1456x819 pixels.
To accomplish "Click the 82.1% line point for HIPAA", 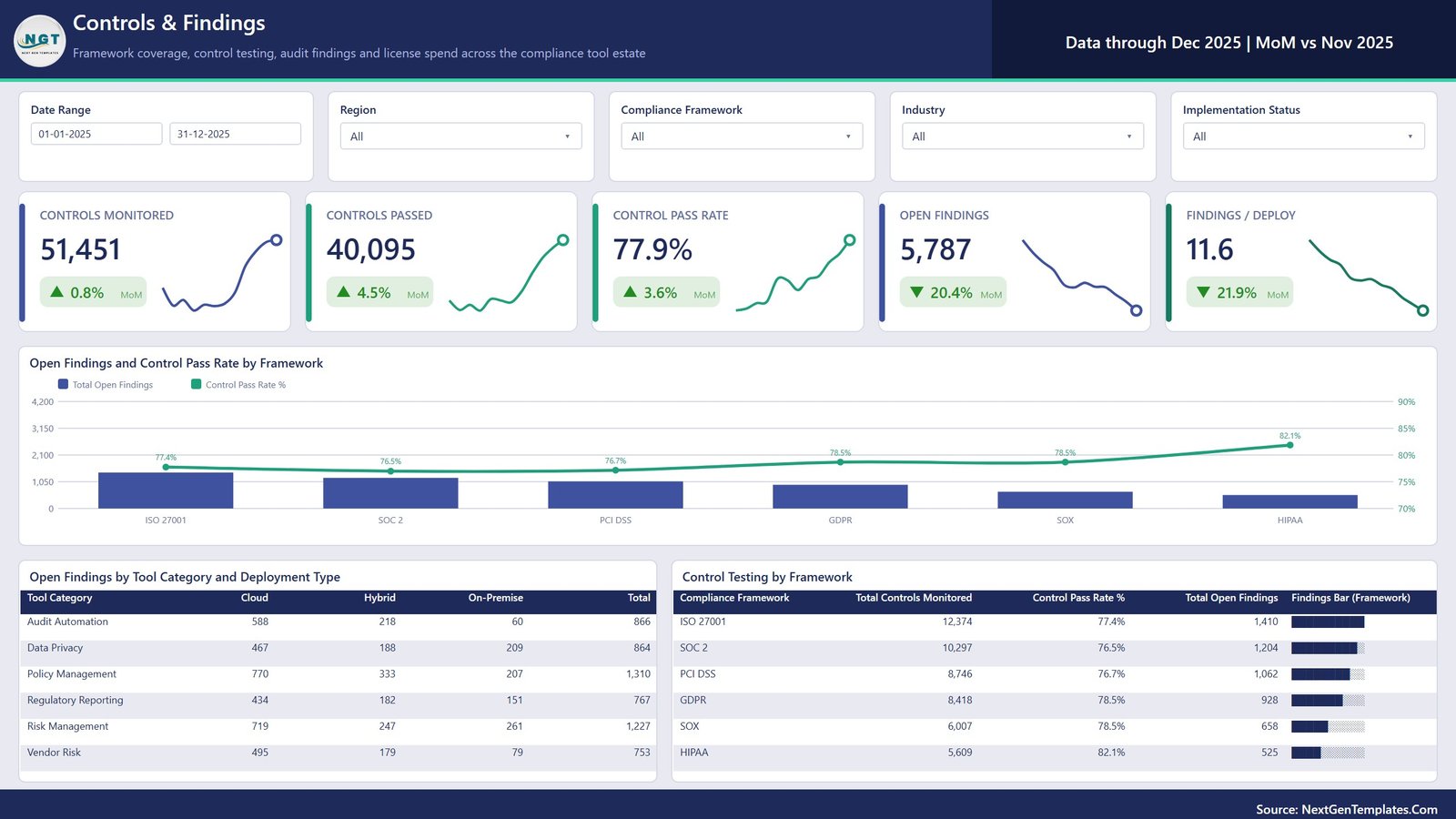I will [x=1289, y=445].
